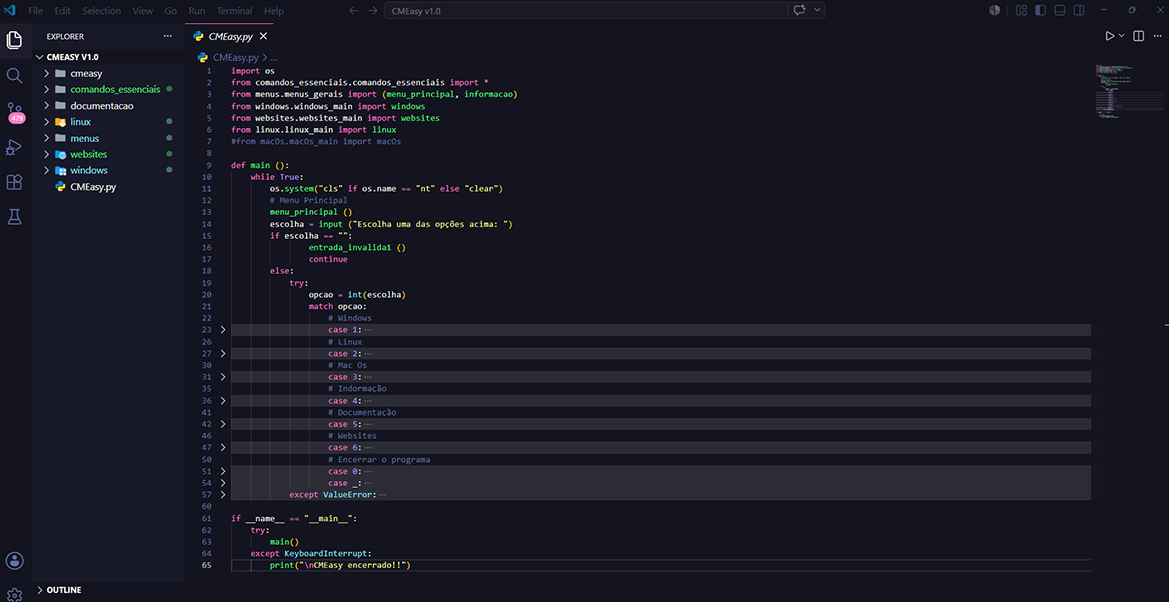This screenshot has width=1169, height=602.
Task: Open editor More Actions ellipsis
Action: (1156, 36)
